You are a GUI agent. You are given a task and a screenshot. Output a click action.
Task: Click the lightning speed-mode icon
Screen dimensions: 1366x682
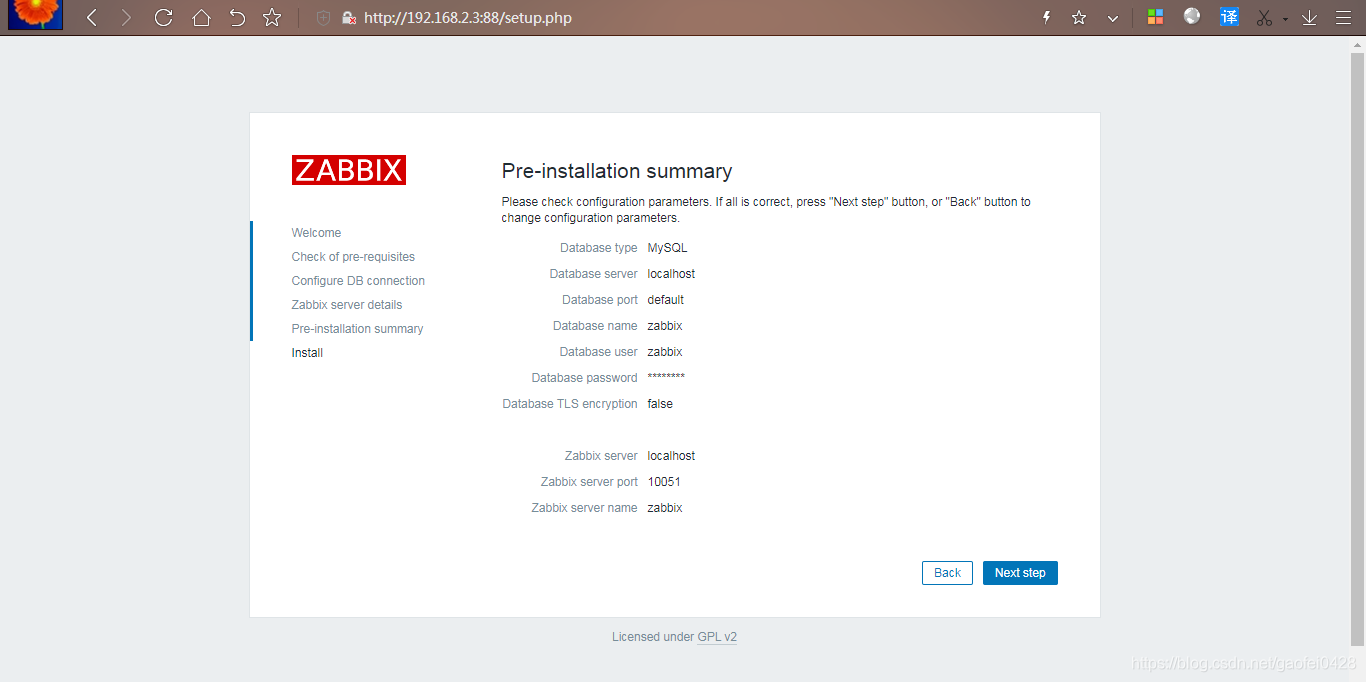1047,17
